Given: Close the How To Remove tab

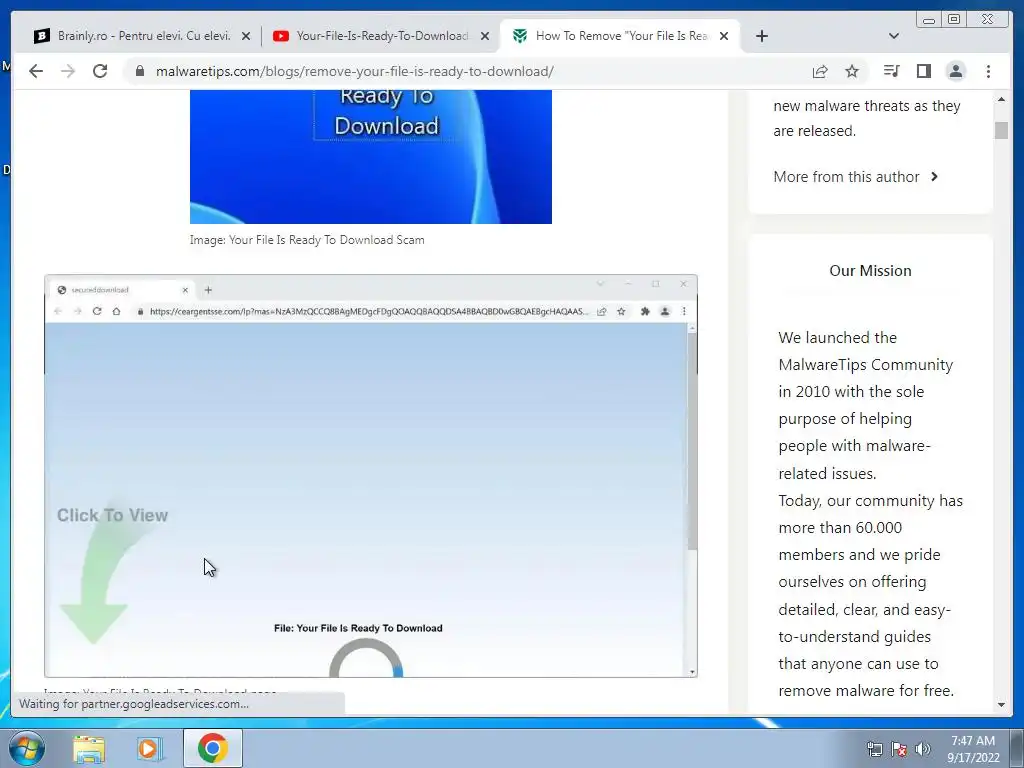Looking at the screenshot, I should 724,36.
